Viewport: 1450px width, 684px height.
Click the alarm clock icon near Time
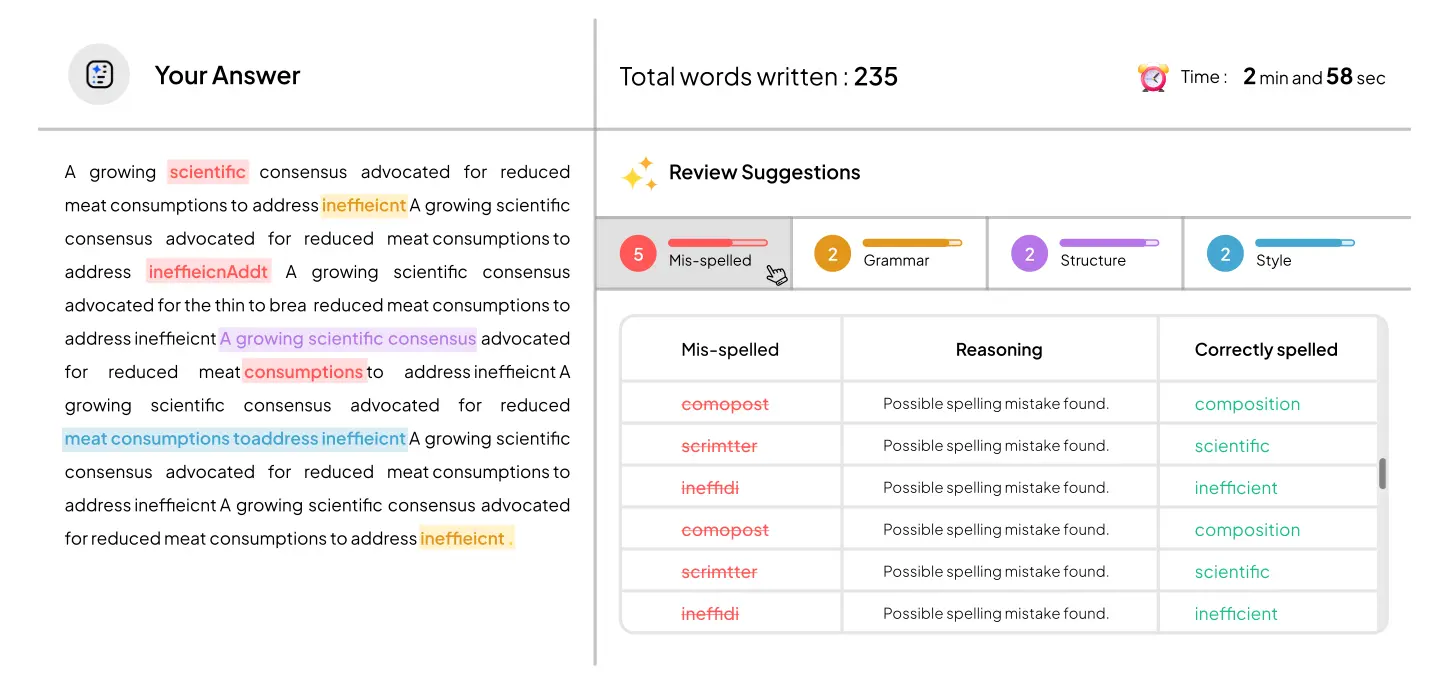coord(1152,76)
